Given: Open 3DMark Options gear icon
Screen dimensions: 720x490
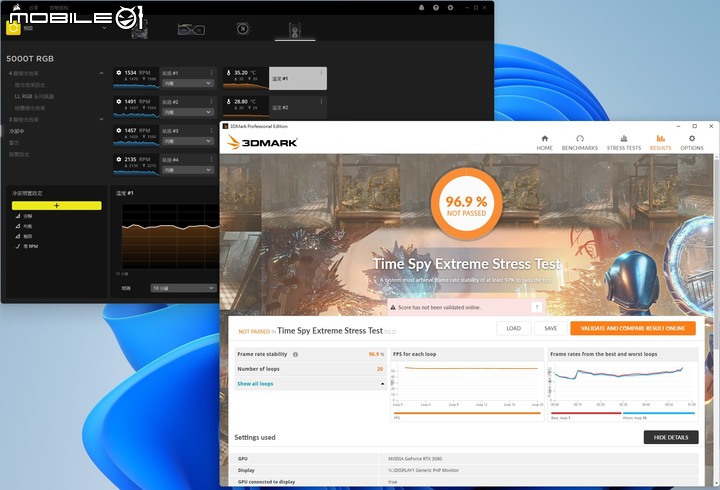Looking at the screenshot, I should point(692,138).
